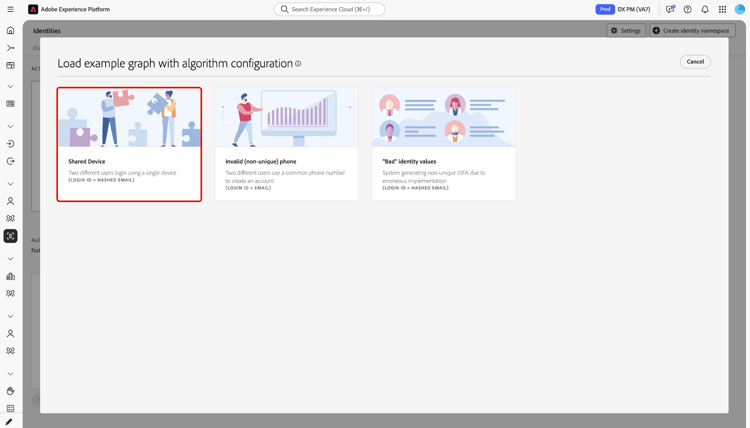Viewport: 750px width, 428px height.
Task: Focus the Search Experience Cloud field
Action: click(x=329, y=9)
